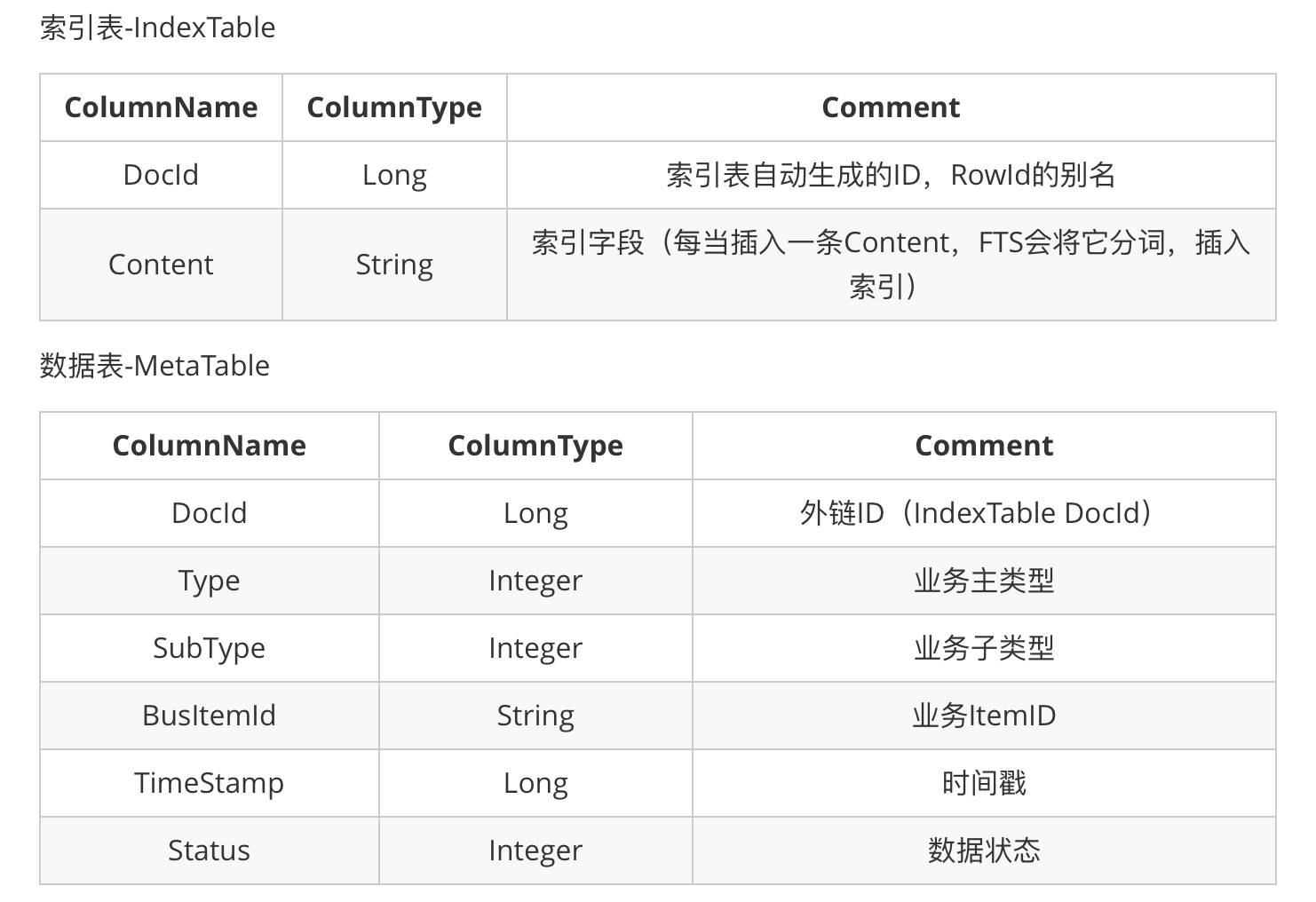Image resolution: width=1316 pixels, height=902 pixels.
Task: Select the Content cell in IndexTable
Action: pyautogui.click(x=161, y=265)
